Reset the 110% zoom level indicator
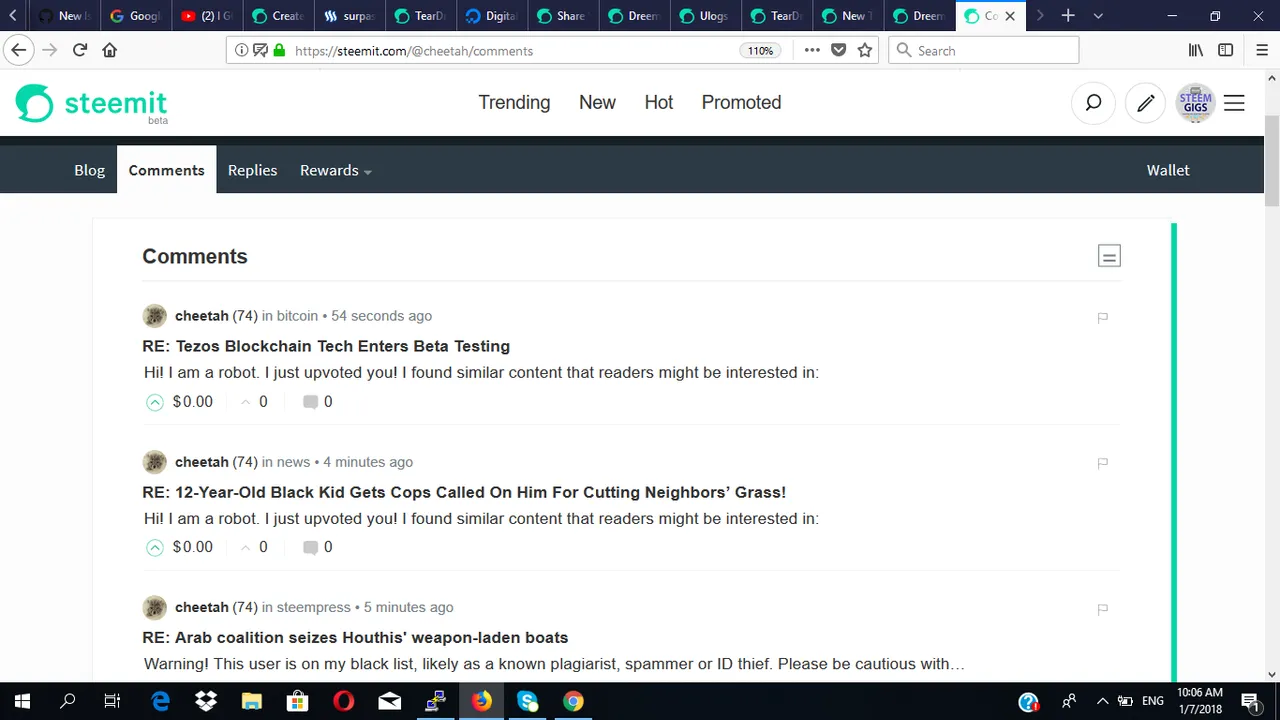 pyautogui.click(x=760, y=50)
